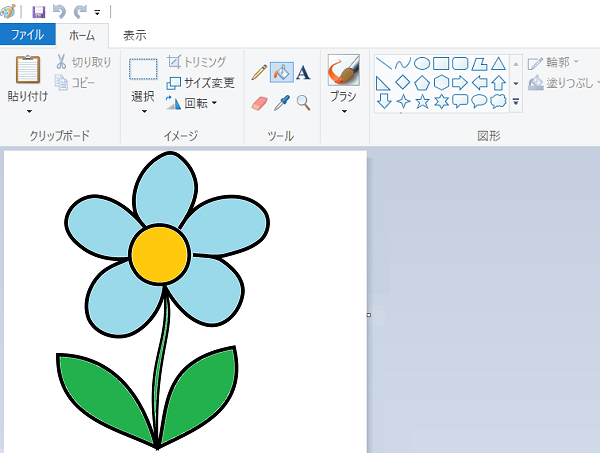
Task: Select the Magnifier tool
Action: tap(303, 103)
